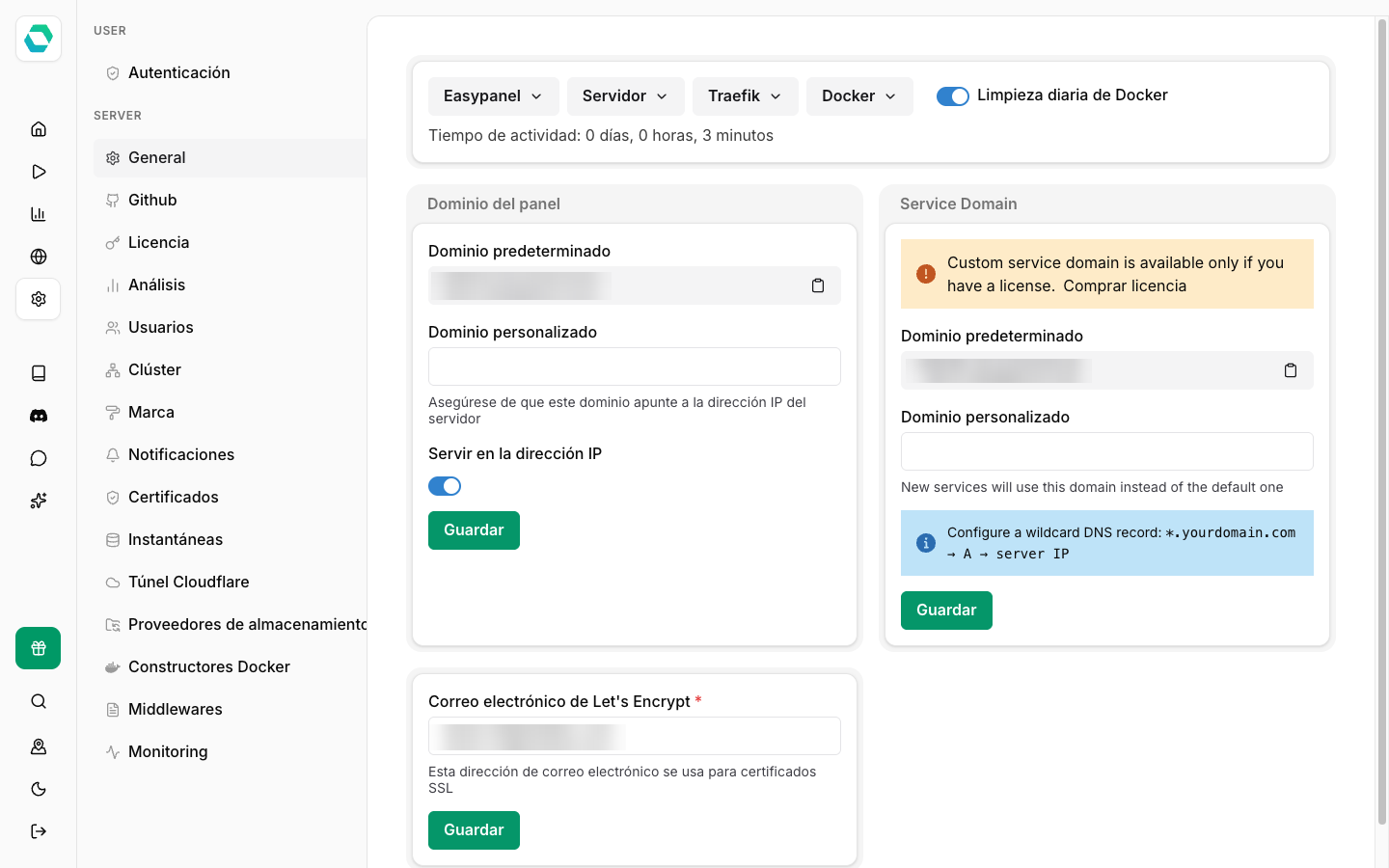Viewport: 1389px width, 868px height.
Task: Open the Home icon in left rail
Action: tap(39, 129)
